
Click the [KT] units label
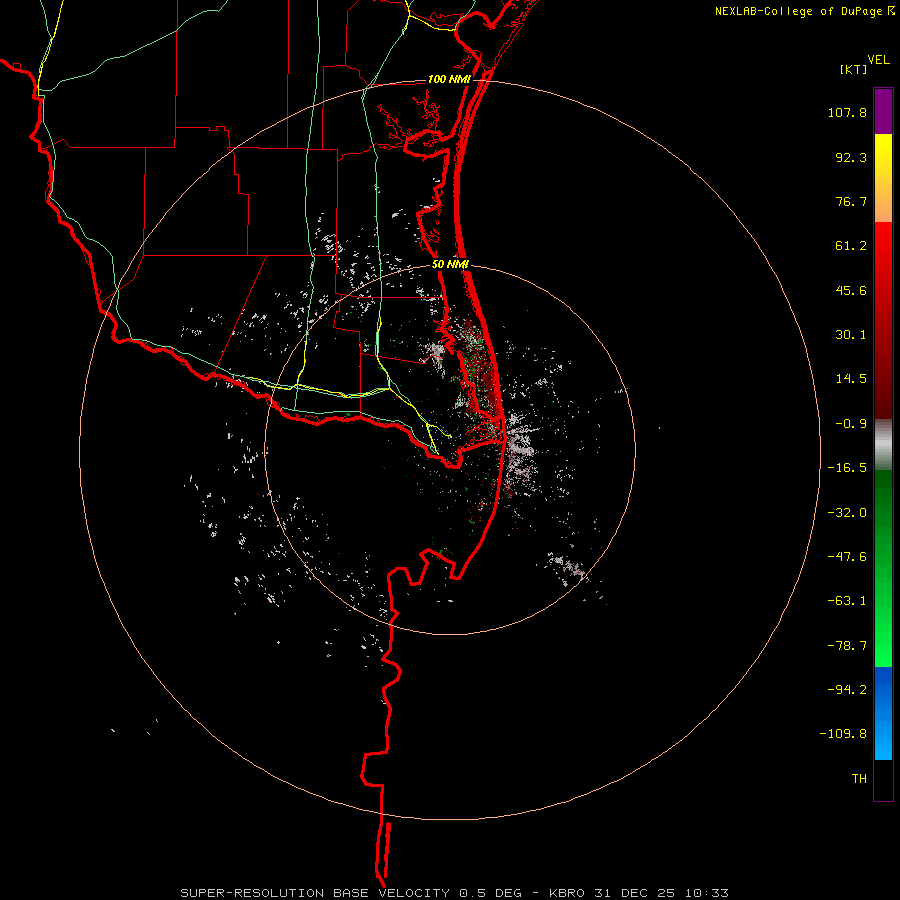click(854, 69)
